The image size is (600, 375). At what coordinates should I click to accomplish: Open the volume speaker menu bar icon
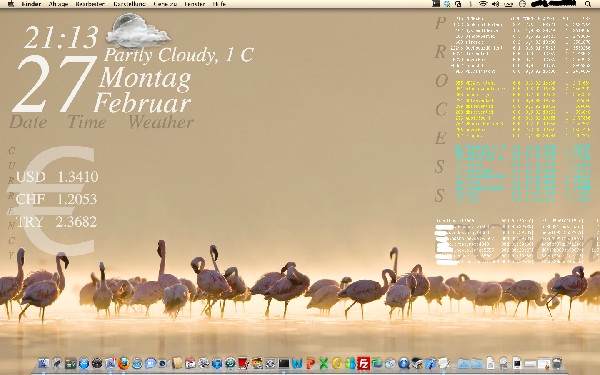tap(495, 4)
